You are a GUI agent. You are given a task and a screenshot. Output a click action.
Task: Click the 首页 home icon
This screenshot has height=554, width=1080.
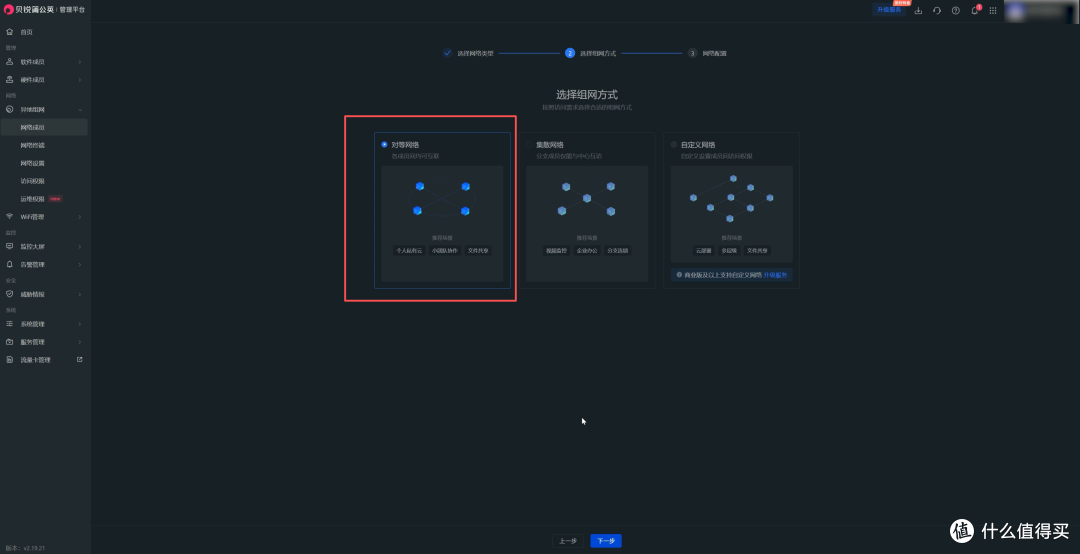coord(10,32)
